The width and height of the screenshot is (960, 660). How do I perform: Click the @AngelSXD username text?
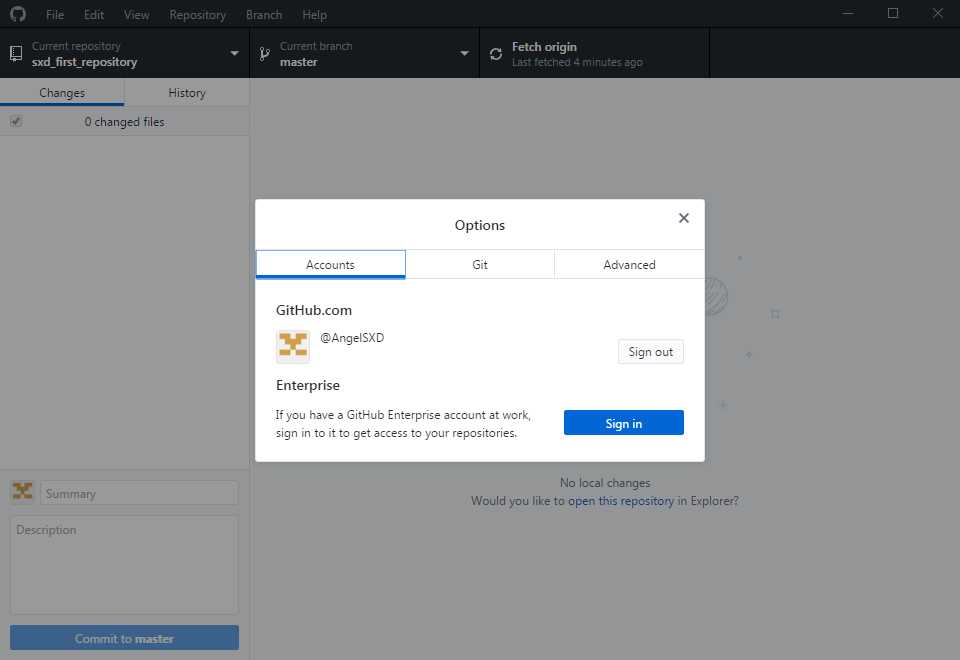pyautogui.click(x=352, y=337)
